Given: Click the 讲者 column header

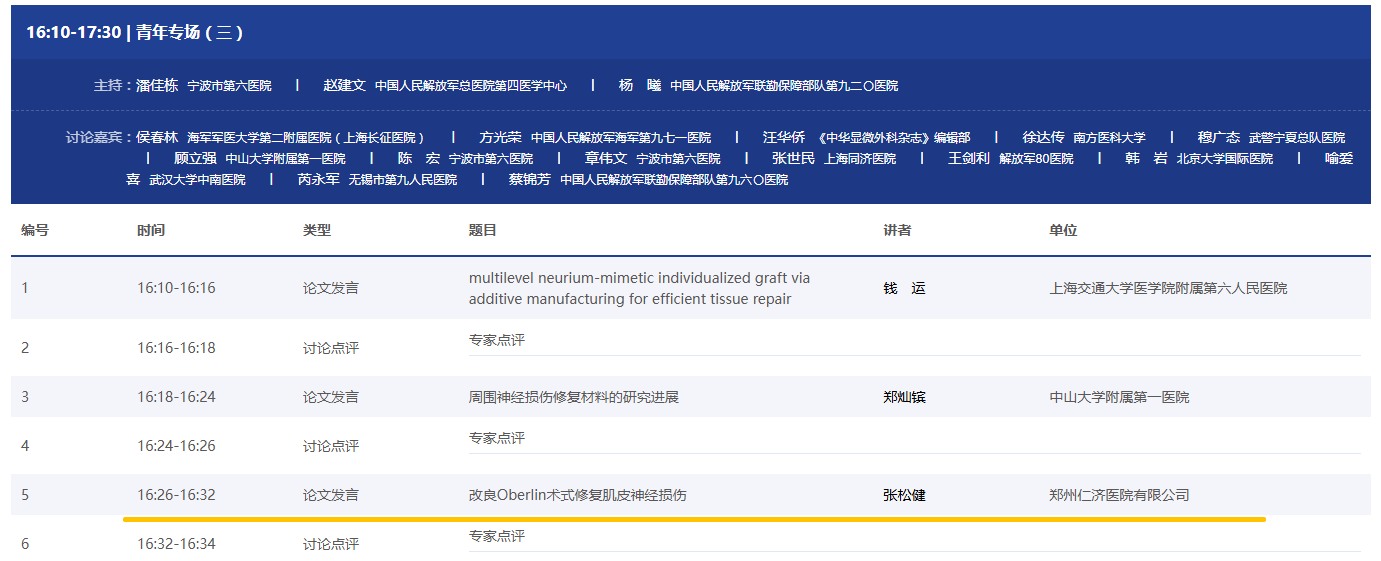Looking at the screenshot, I should coord(897,230).
